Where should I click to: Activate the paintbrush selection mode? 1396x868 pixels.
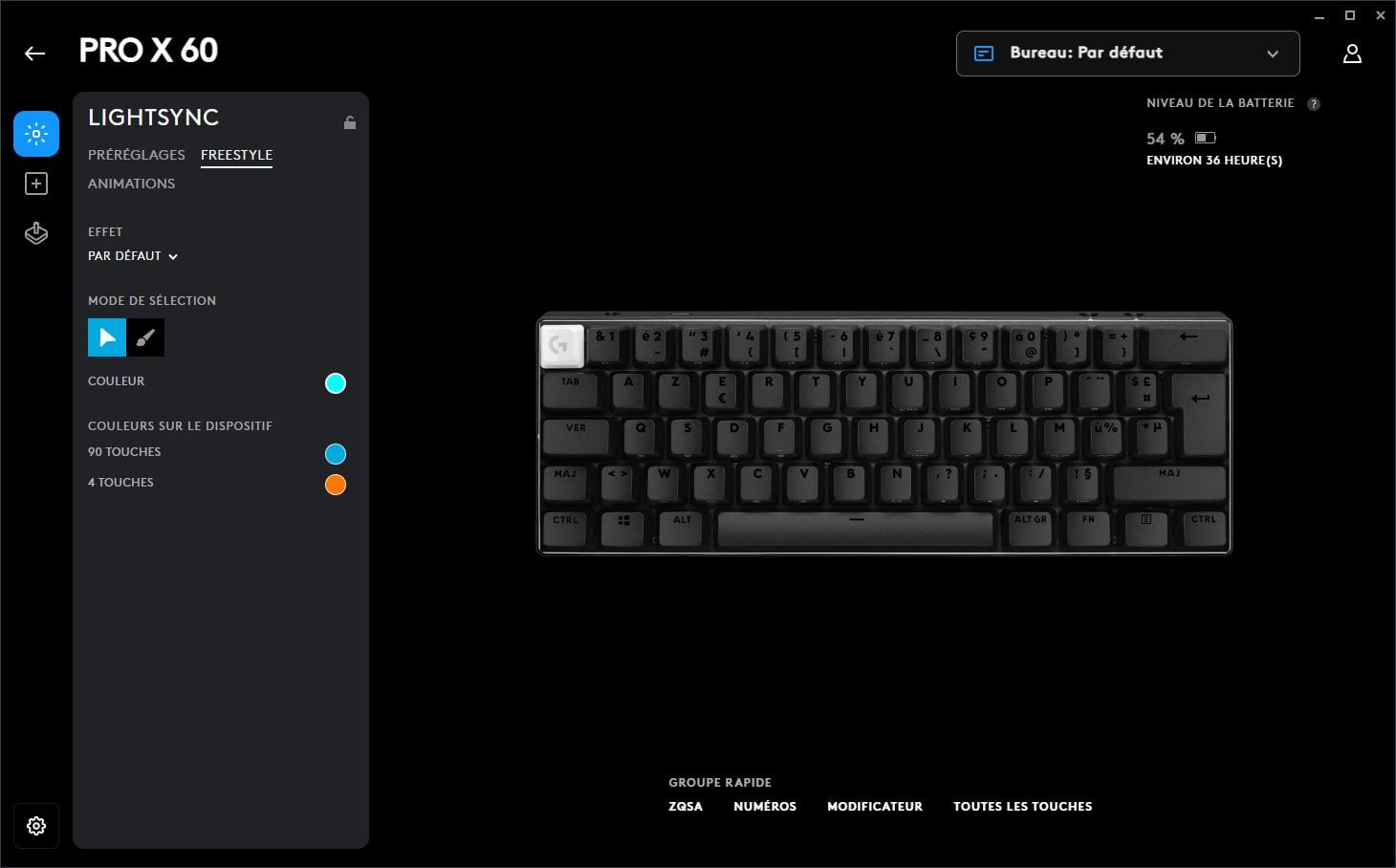(145, 337)
